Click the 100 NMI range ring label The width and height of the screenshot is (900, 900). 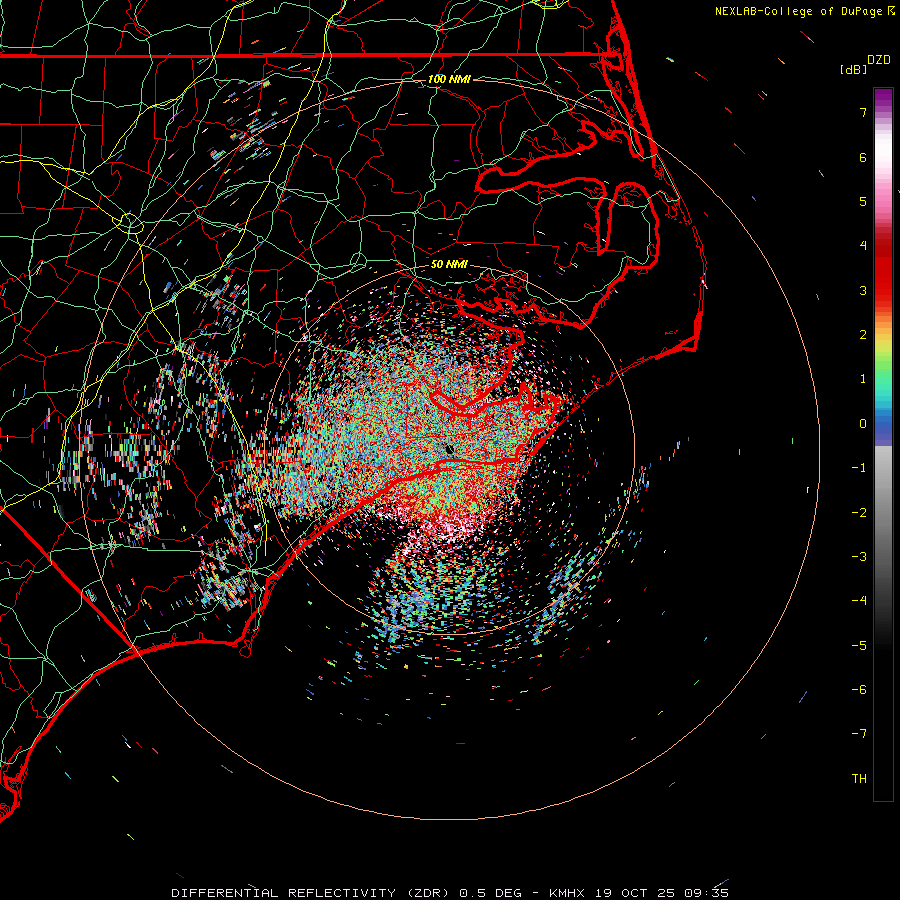point(449,79)
